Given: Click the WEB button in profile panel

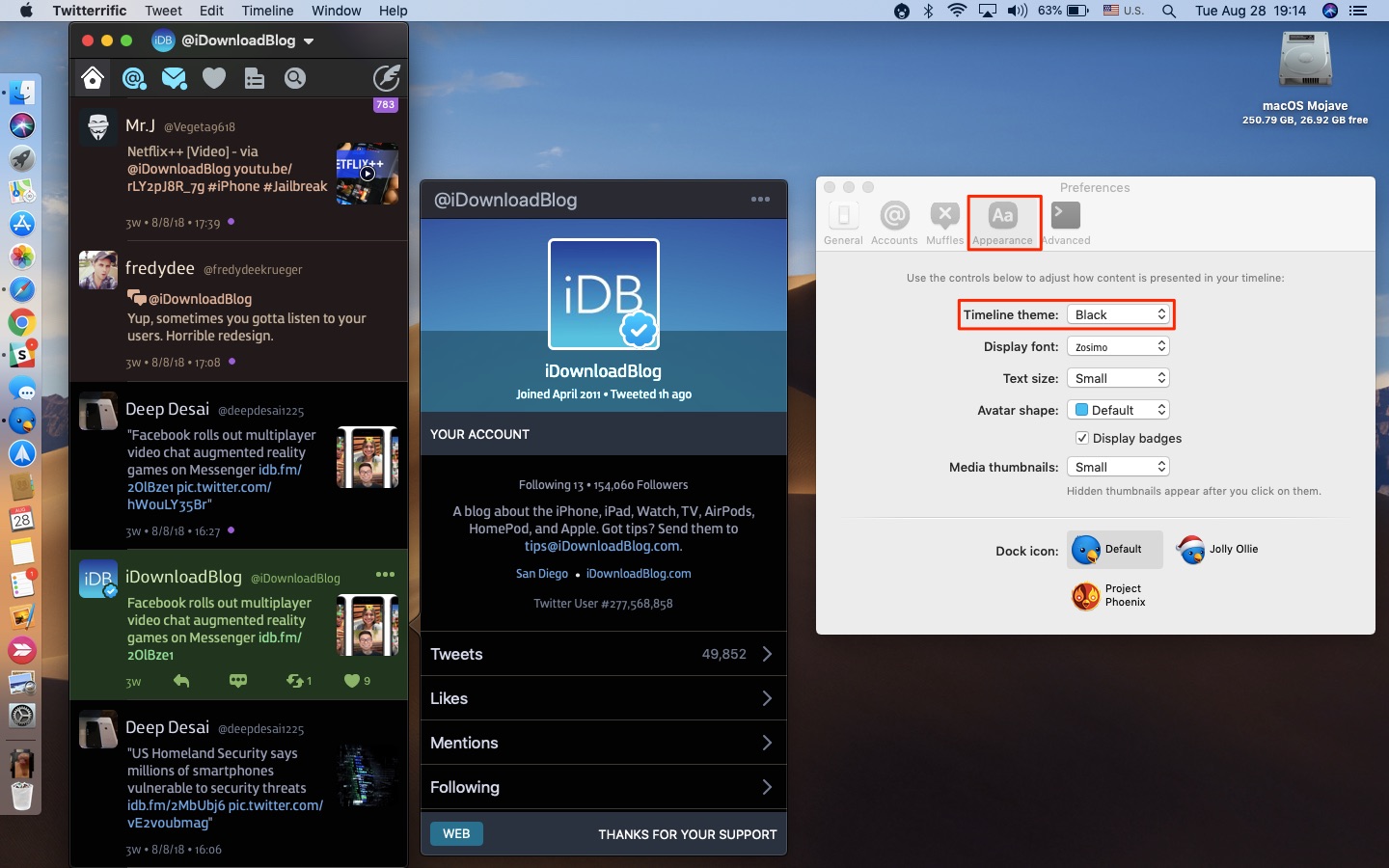Looking at the screenshot, I should [x=456, y=834].
